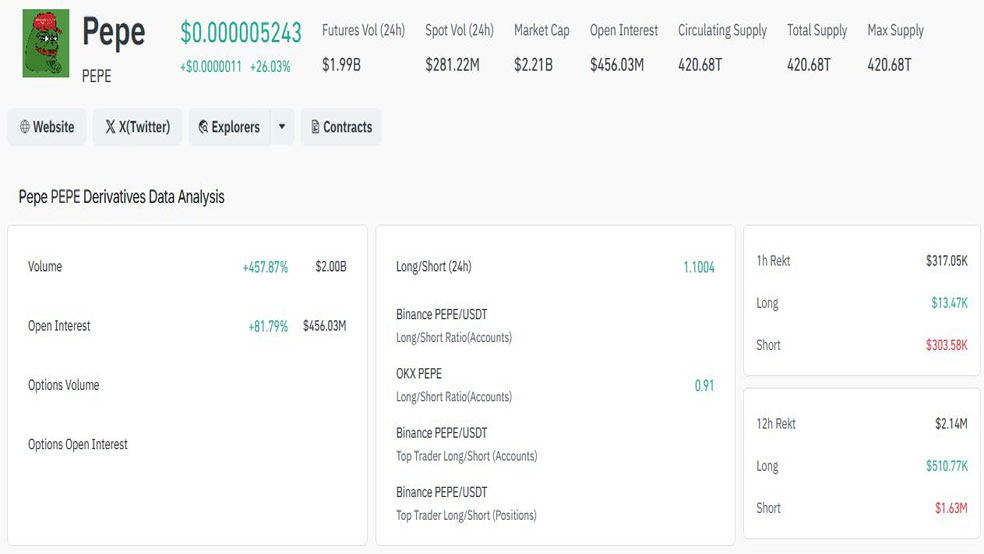Select OKX PEPE Long/Short Ratio row
The width and height of the screenshot is (984, 554).
[x=454, y=385]
